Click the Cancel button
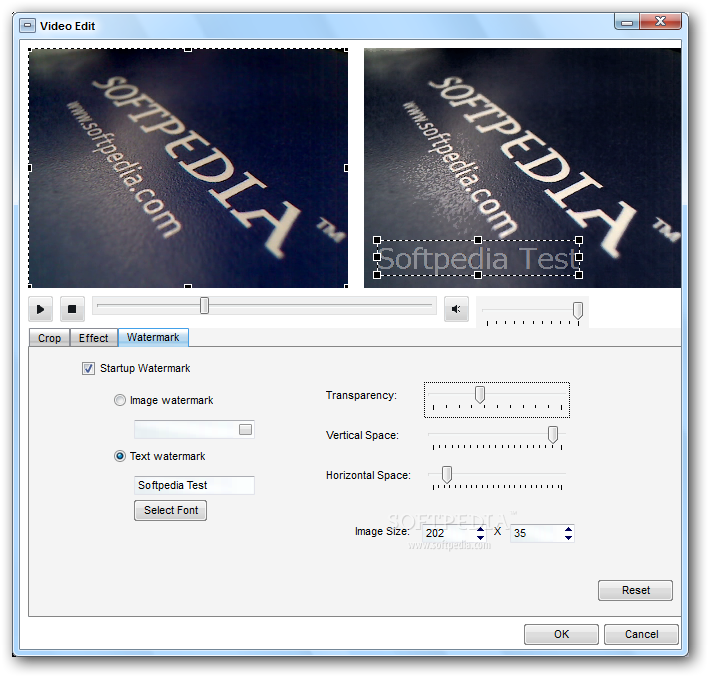Viewport: 709px width, 677px height. [x=641, y=634]
